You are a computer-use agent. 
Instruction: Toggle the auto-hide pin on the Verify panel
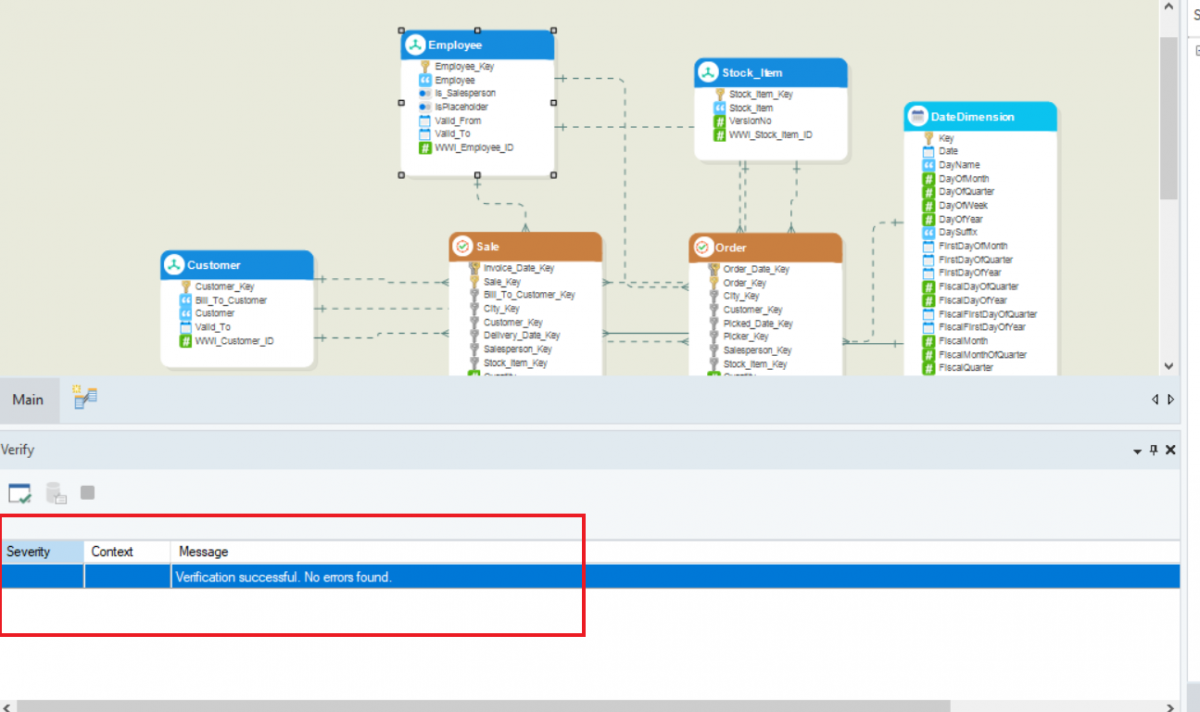point(1155,450)
